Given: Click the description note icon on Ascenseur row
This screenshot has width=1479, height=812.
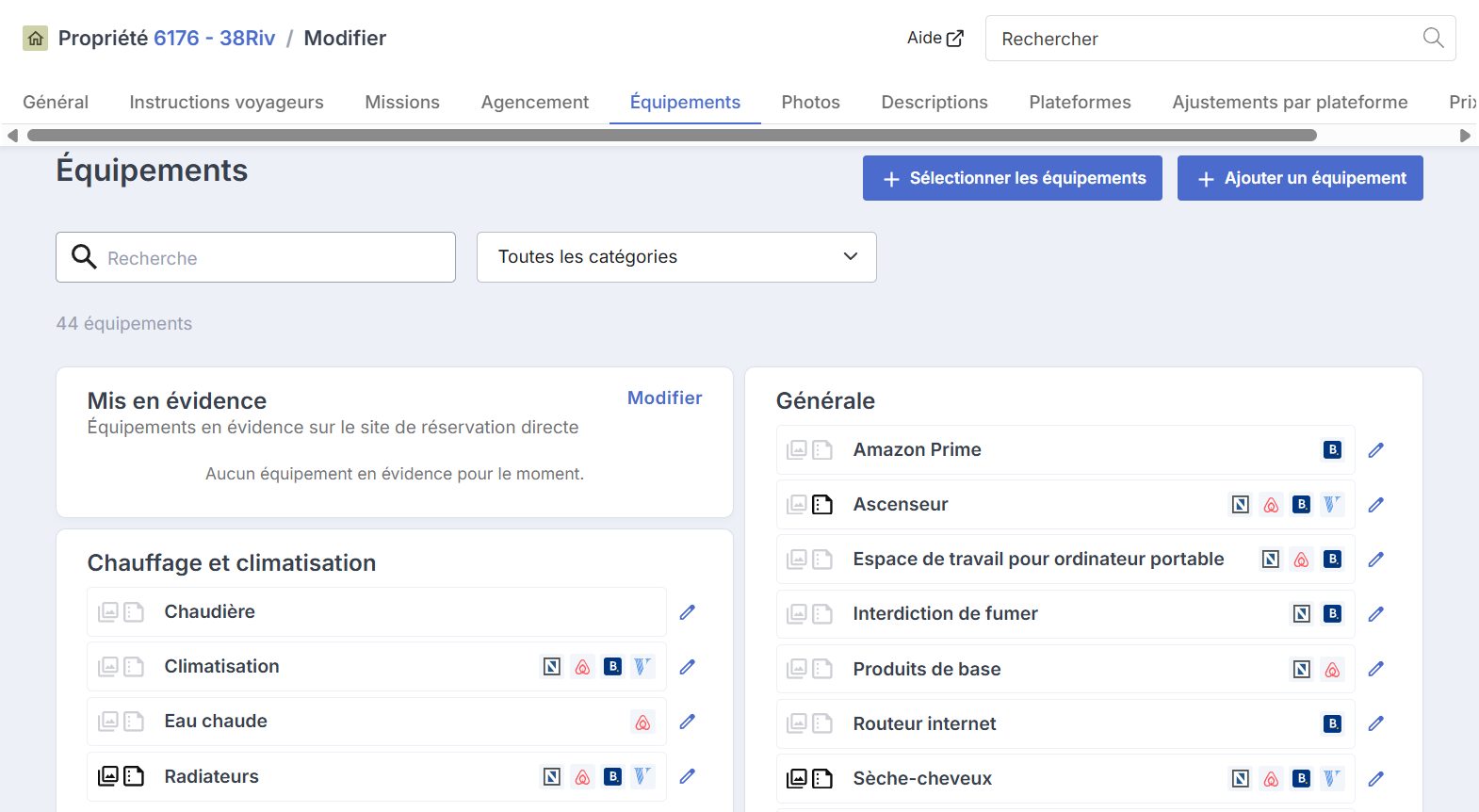Looking at the screenshot, I should pyautogui.click(x=822, y=505).
